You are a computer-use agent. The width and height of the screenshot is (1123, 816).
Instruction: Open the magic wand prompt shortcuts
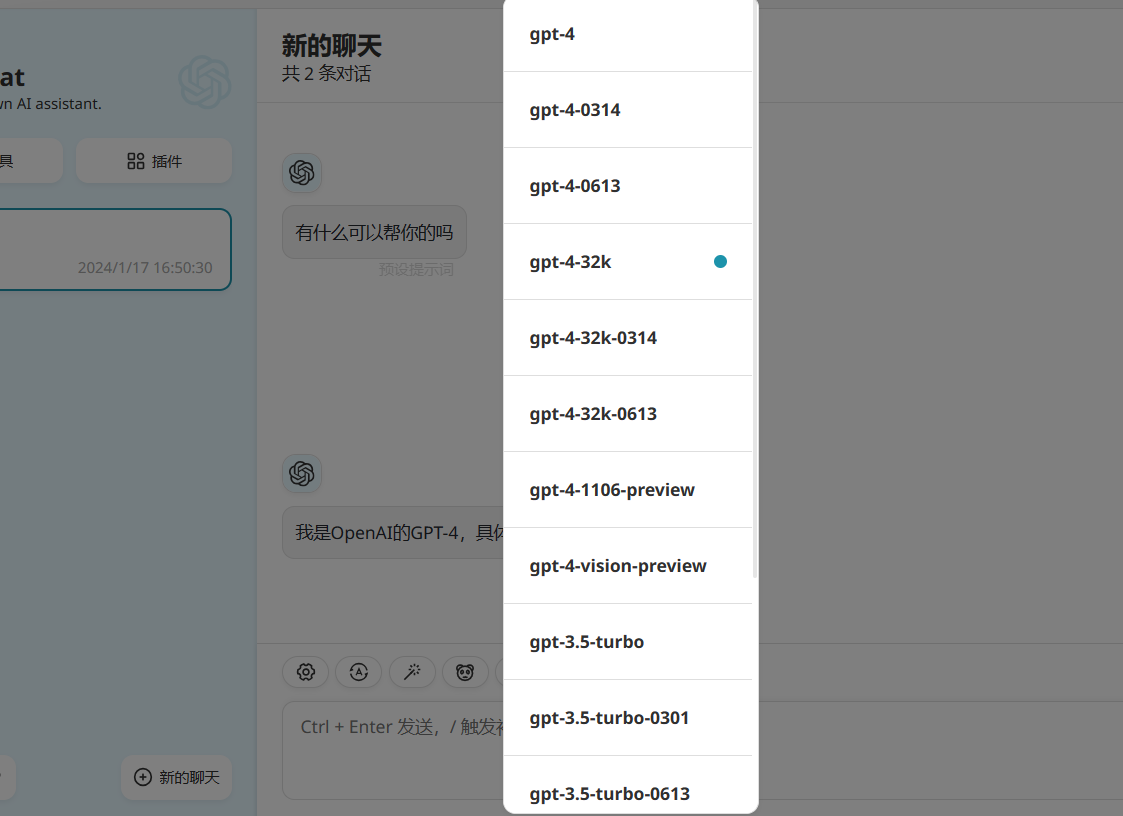[412, 672]
